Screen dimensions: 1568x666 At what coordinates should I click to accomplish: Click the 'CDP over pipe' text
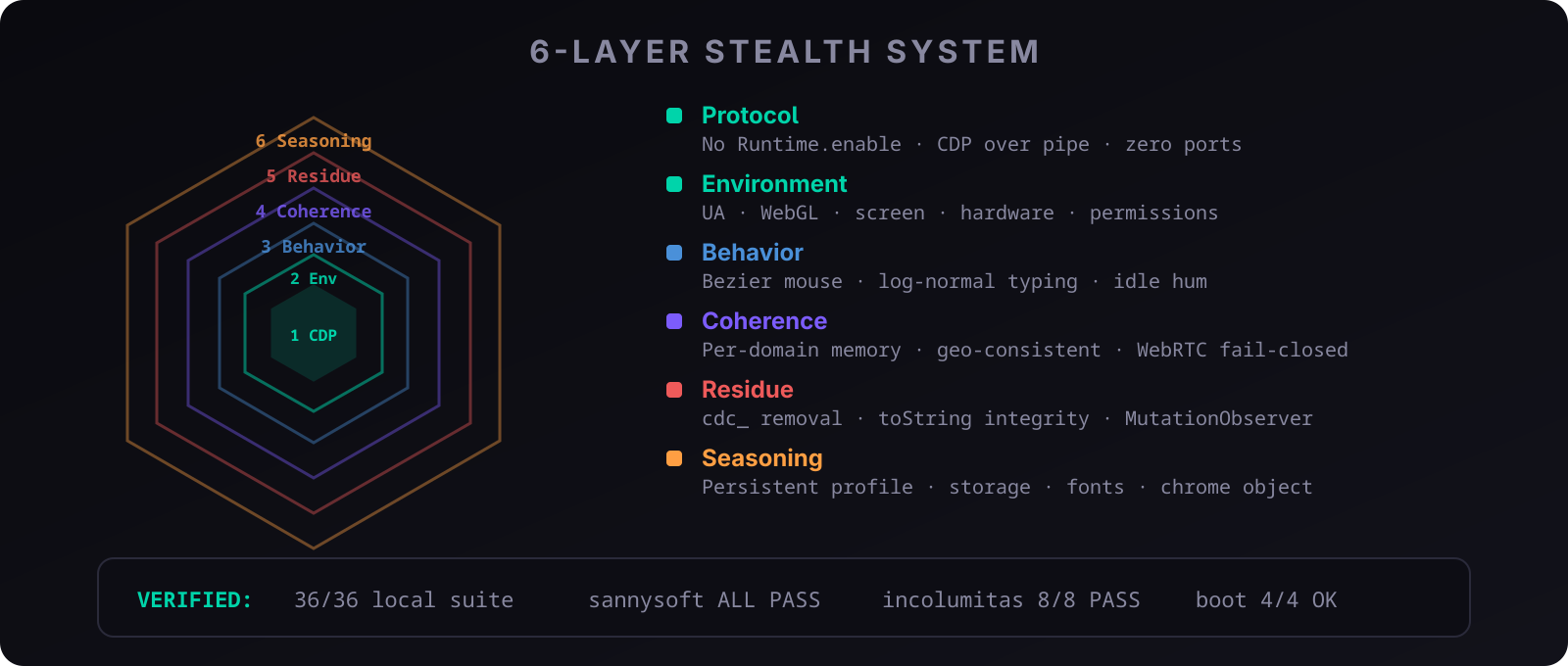click(1013, 145)
